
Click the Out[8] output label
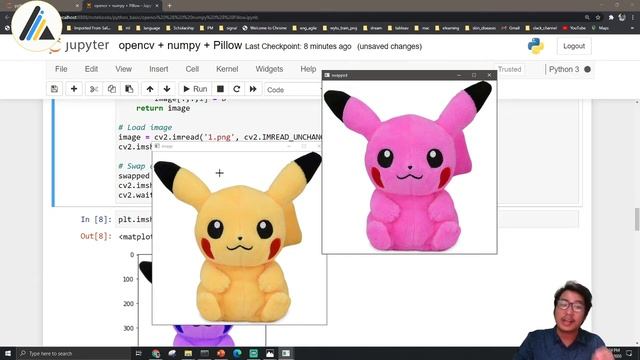[96, 236]
